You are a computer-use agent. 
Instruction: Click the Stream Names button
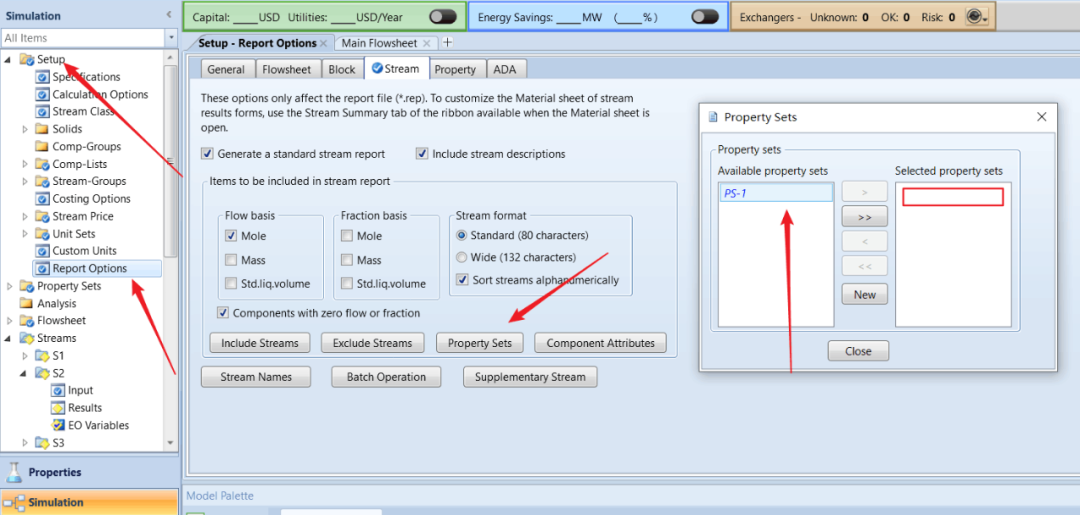click(x=256, y=377)
